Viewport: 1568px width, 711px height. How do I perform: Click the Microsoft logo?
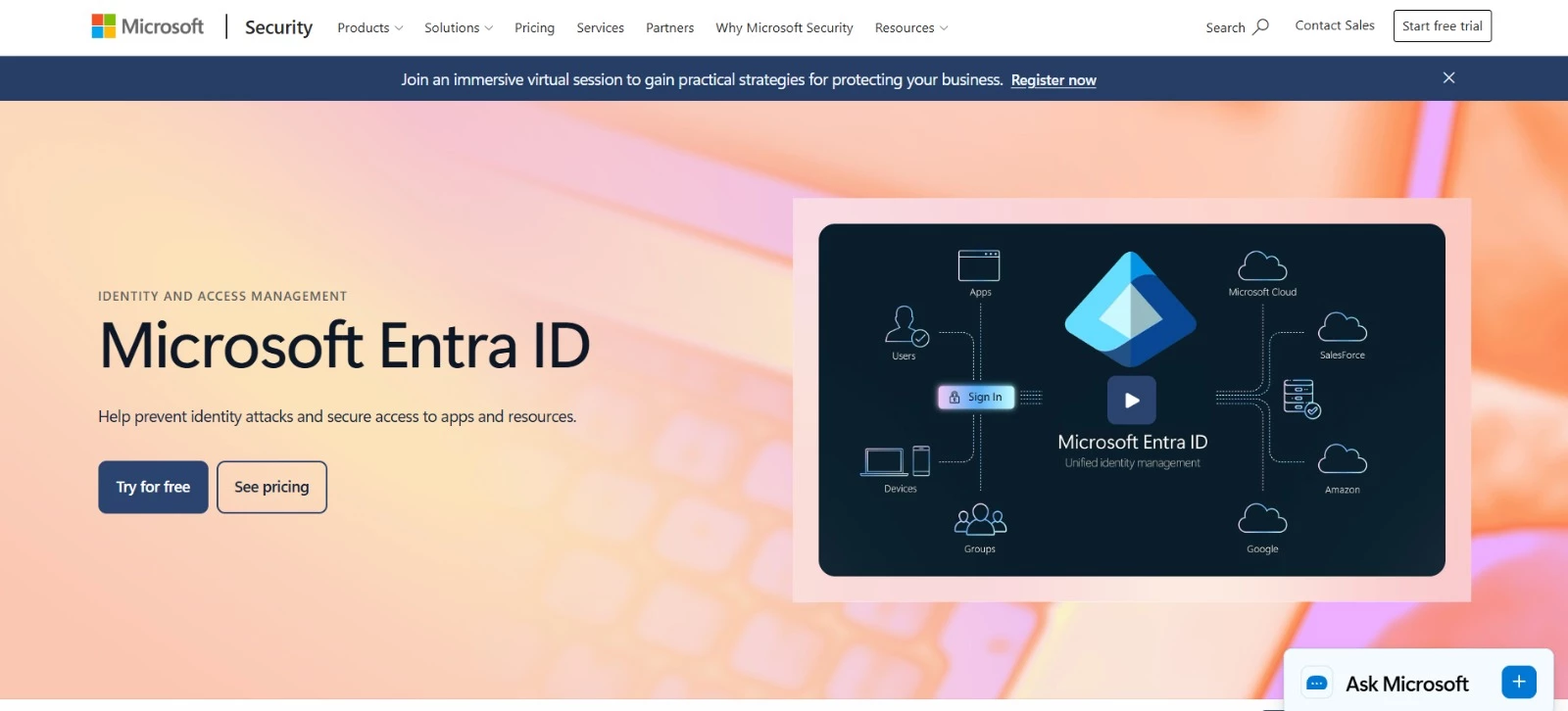coord(148,26)
